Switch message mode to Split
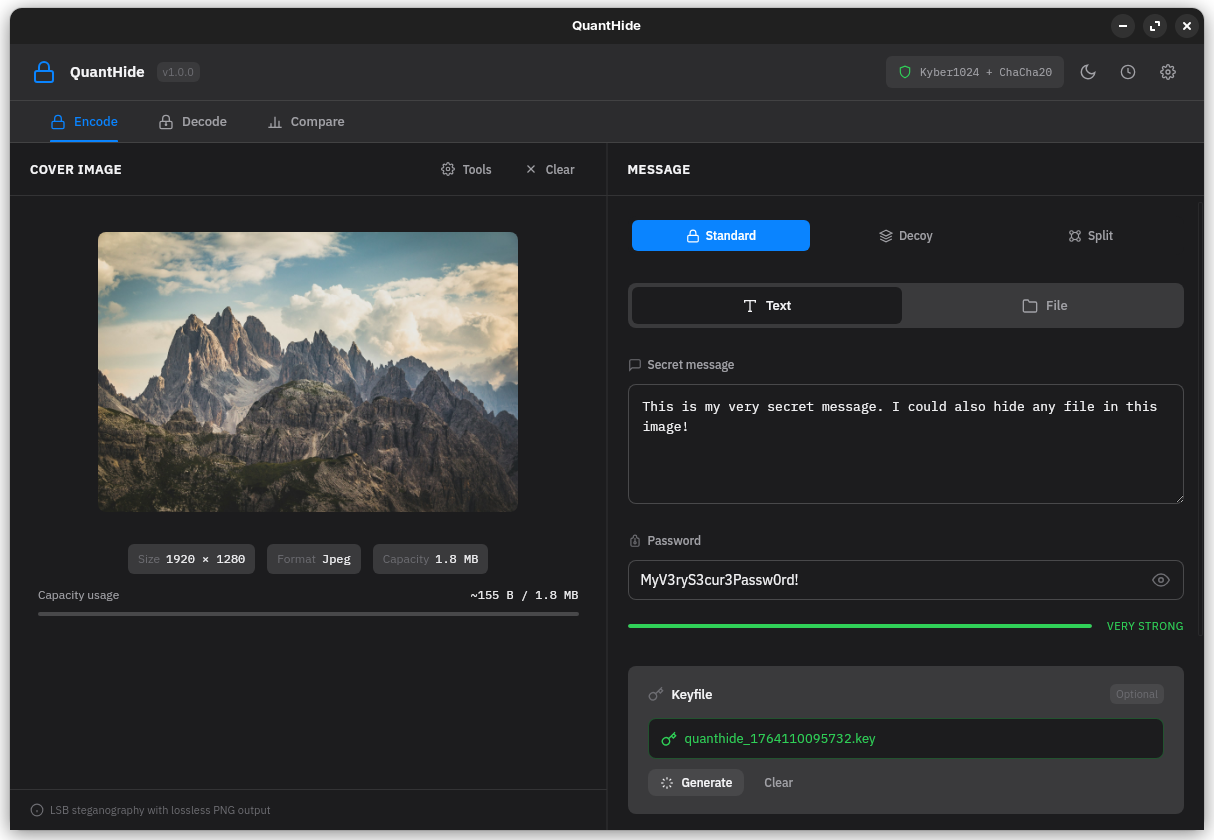The height and width of the screenshot is (840, 1214). [x=1090, y=235]
